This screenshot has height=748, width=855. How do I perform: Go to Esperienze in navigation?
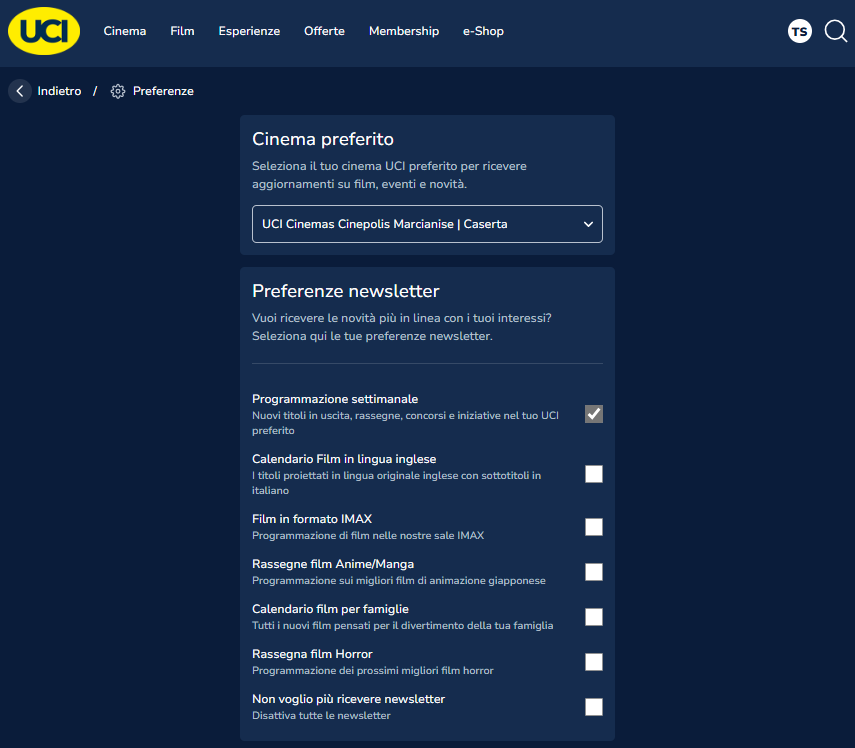click(249, 31)
